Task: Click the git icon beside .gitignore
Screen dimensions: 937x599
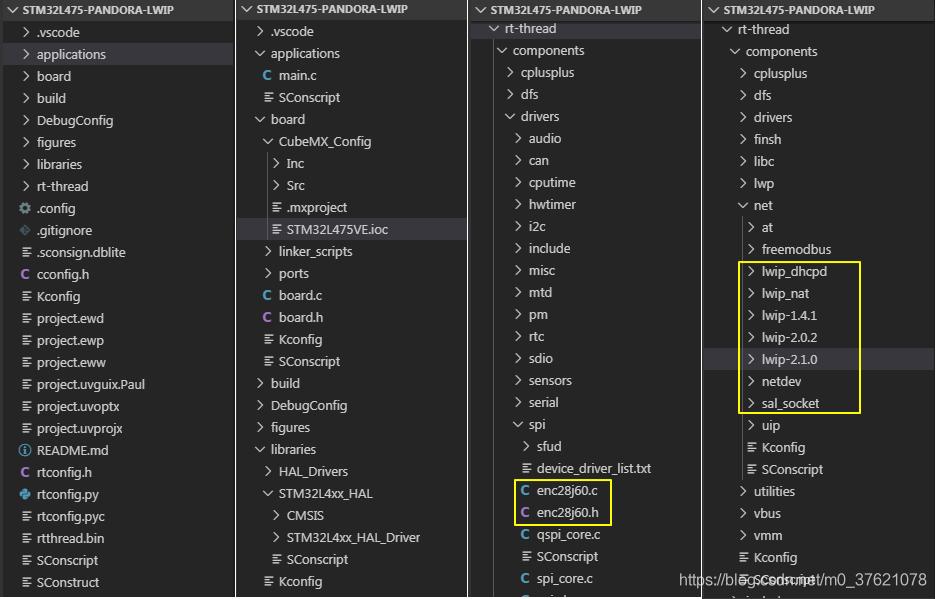Action: [25, 230]
